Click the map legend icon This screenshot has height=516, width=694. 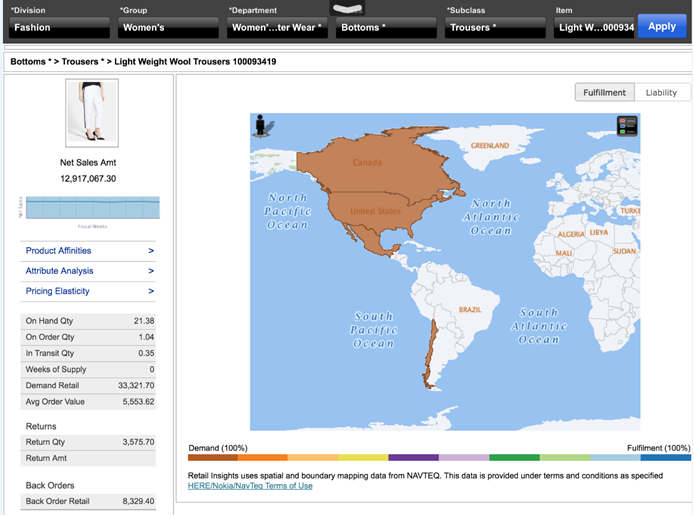(627, 126)
